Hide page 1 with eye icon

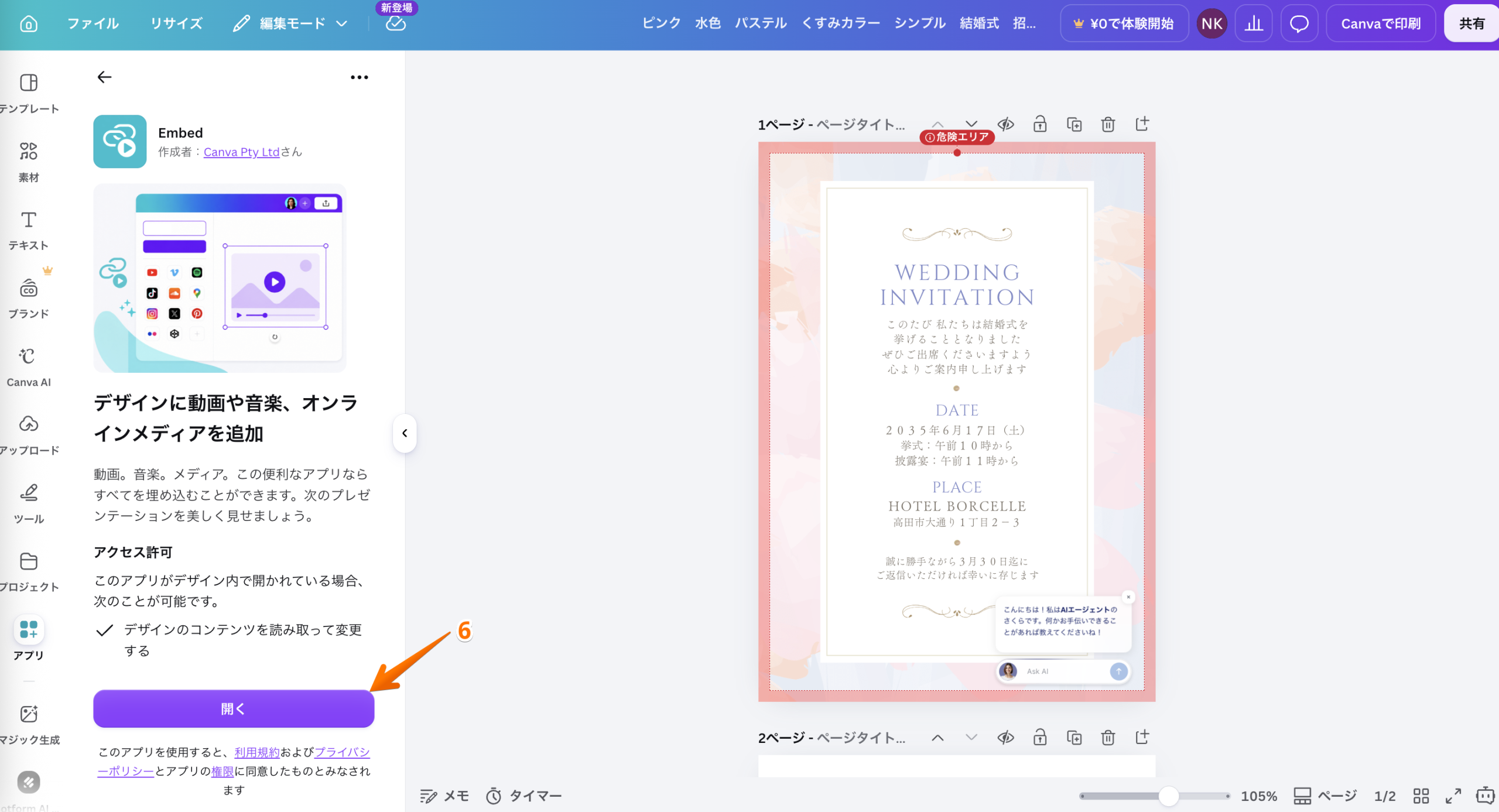click(x=1005, y=124)
